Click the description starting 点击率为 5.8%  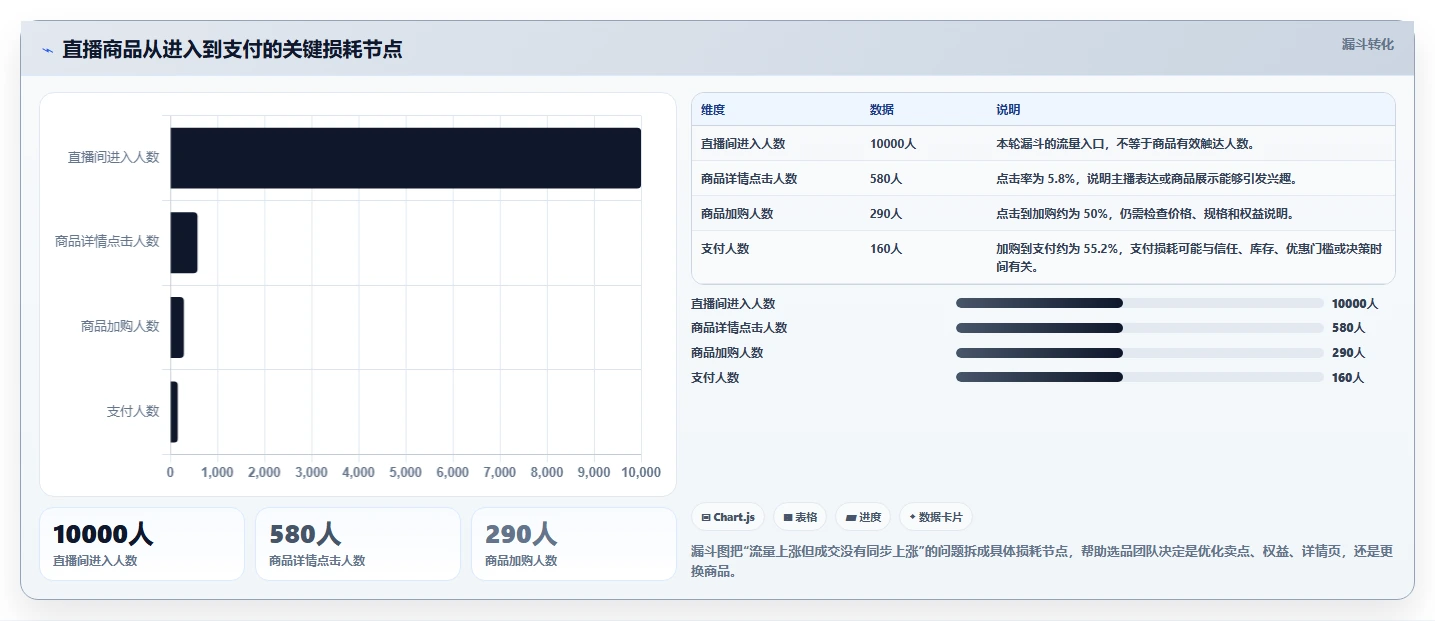[1146, 179]
